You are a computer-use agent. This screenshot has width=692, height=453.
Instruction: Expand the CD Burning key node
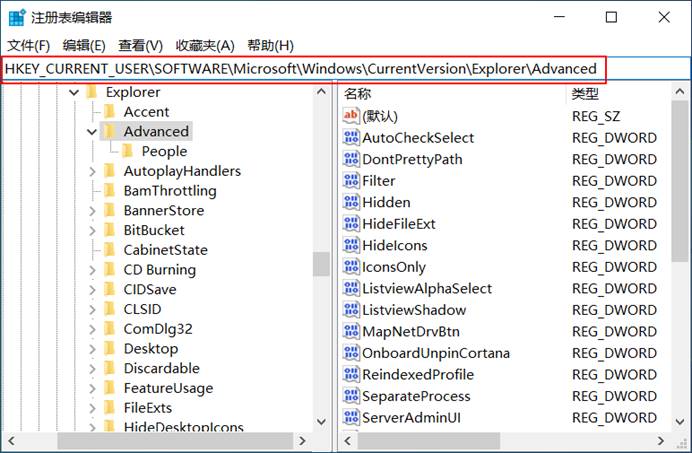(x=92, y=270)
